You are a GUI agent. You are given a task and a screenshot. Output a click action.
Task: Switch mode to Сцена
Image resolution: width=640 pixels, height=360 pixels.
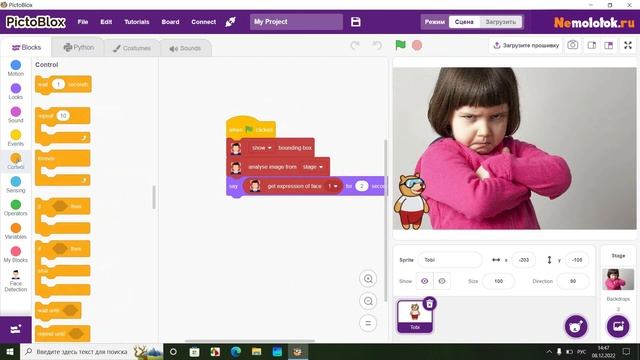(464, 22)
